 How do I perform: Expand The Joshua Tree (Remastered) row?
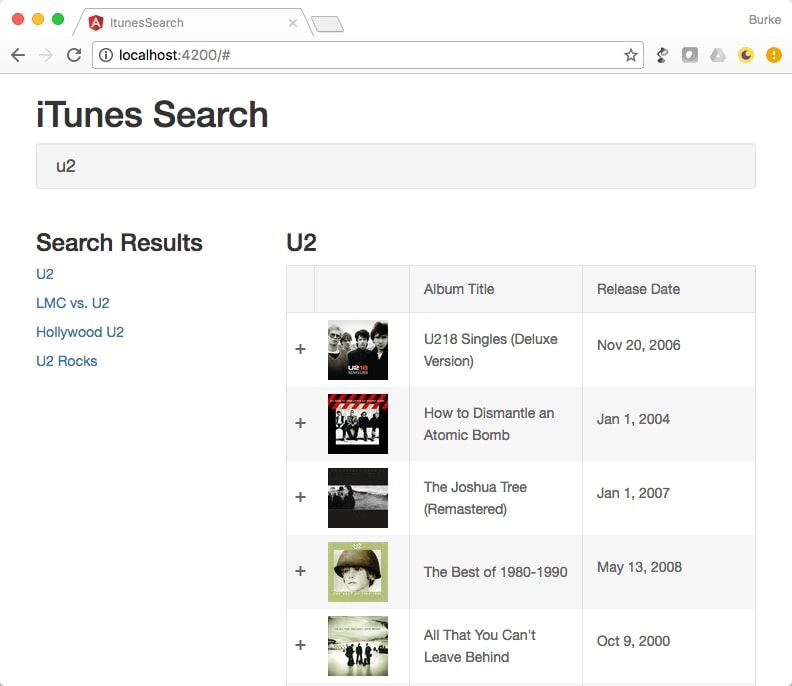pos(301,497)
